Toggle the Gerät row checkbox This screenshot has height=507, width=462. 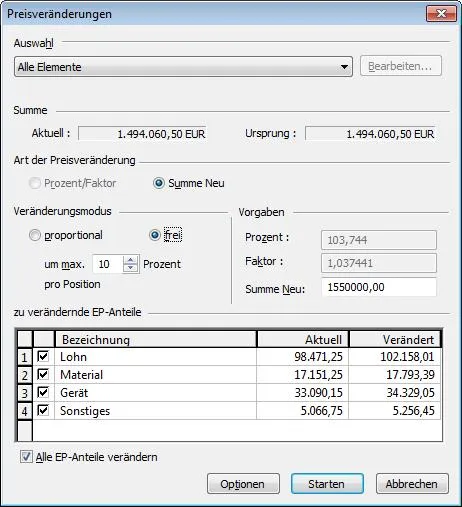[43, 392]
